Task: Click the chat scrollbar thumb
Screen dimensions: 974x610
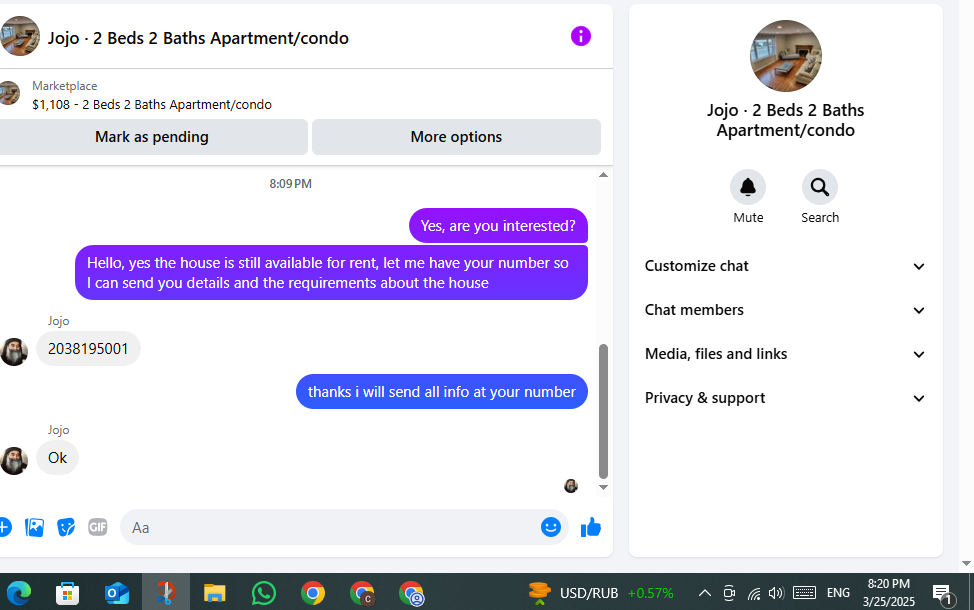Action: pyautogui.click(x=603, y=411)
